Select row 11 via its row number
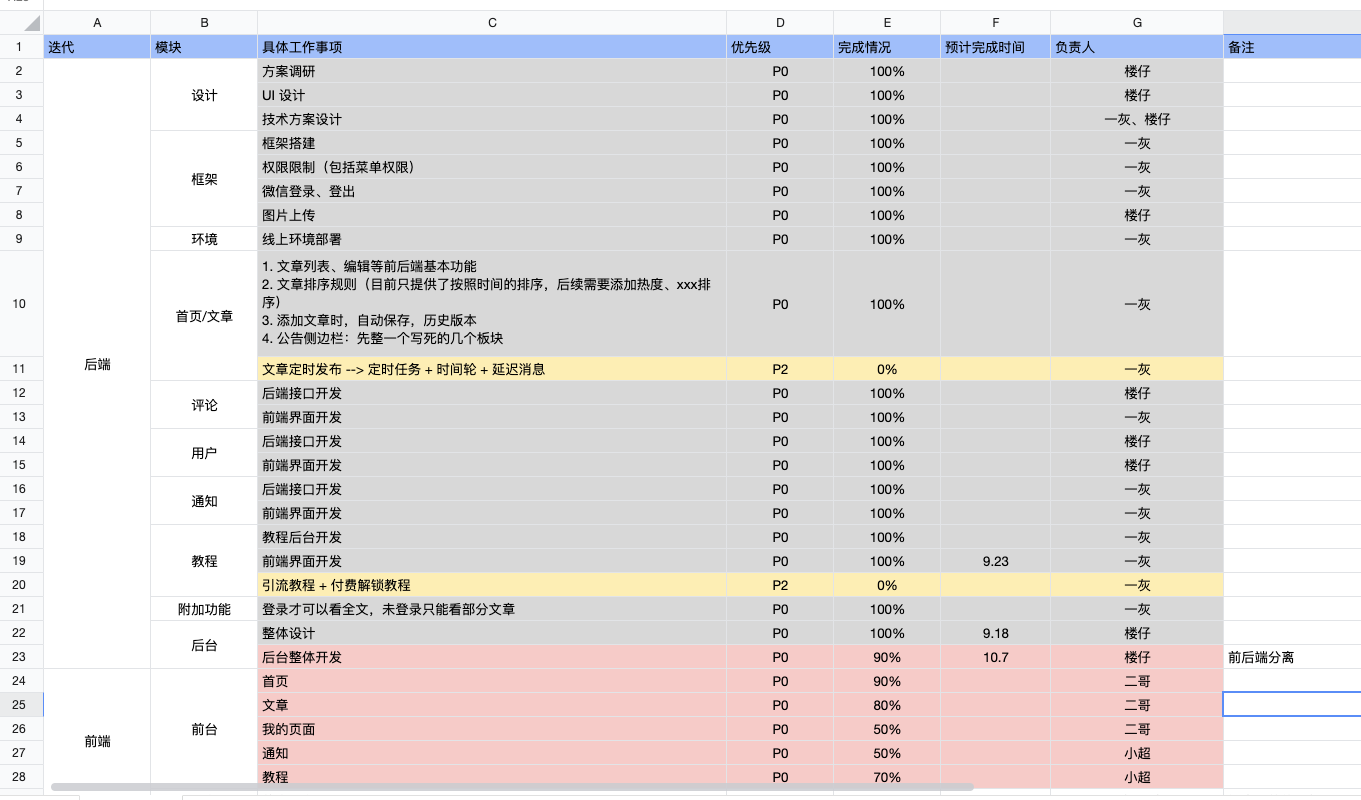The image size is (1361, 800). coord(21,369)
